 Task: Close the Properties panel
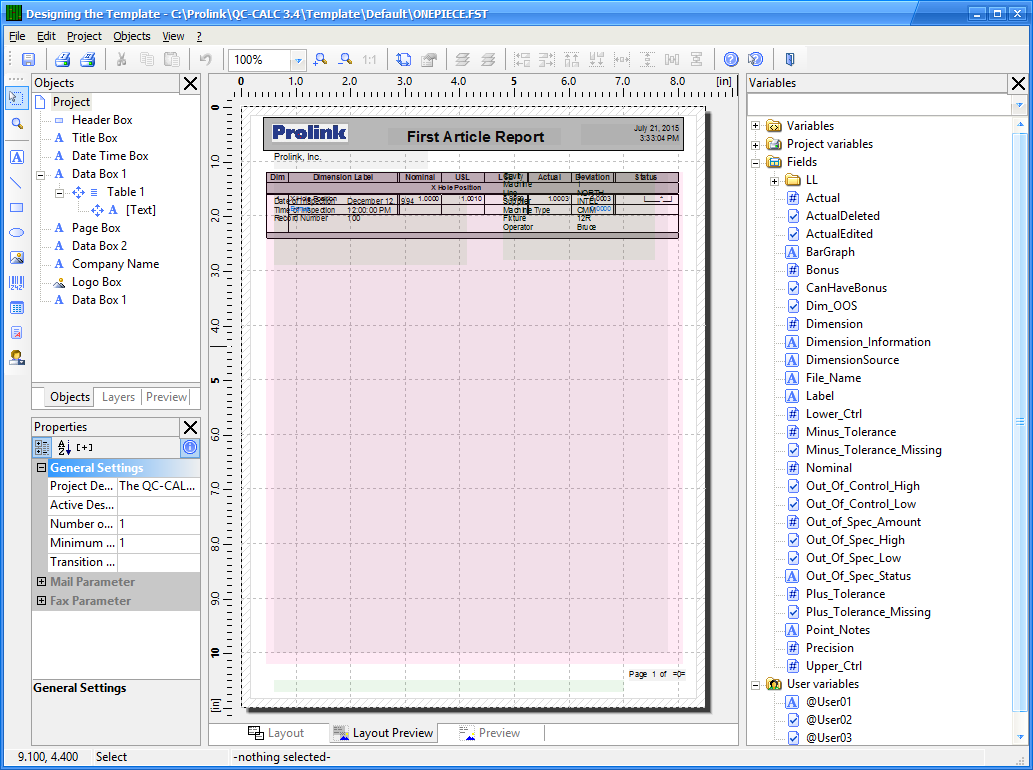click(190, 427)
